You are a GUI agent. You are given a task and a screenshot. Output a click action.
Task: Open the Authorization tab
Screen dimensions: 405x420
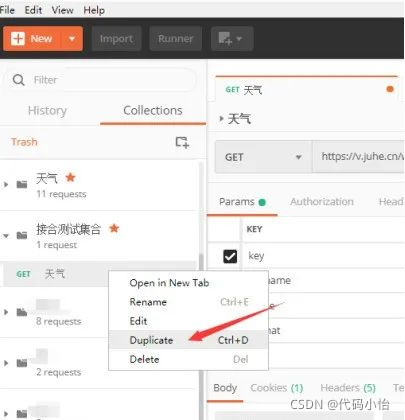322,202
